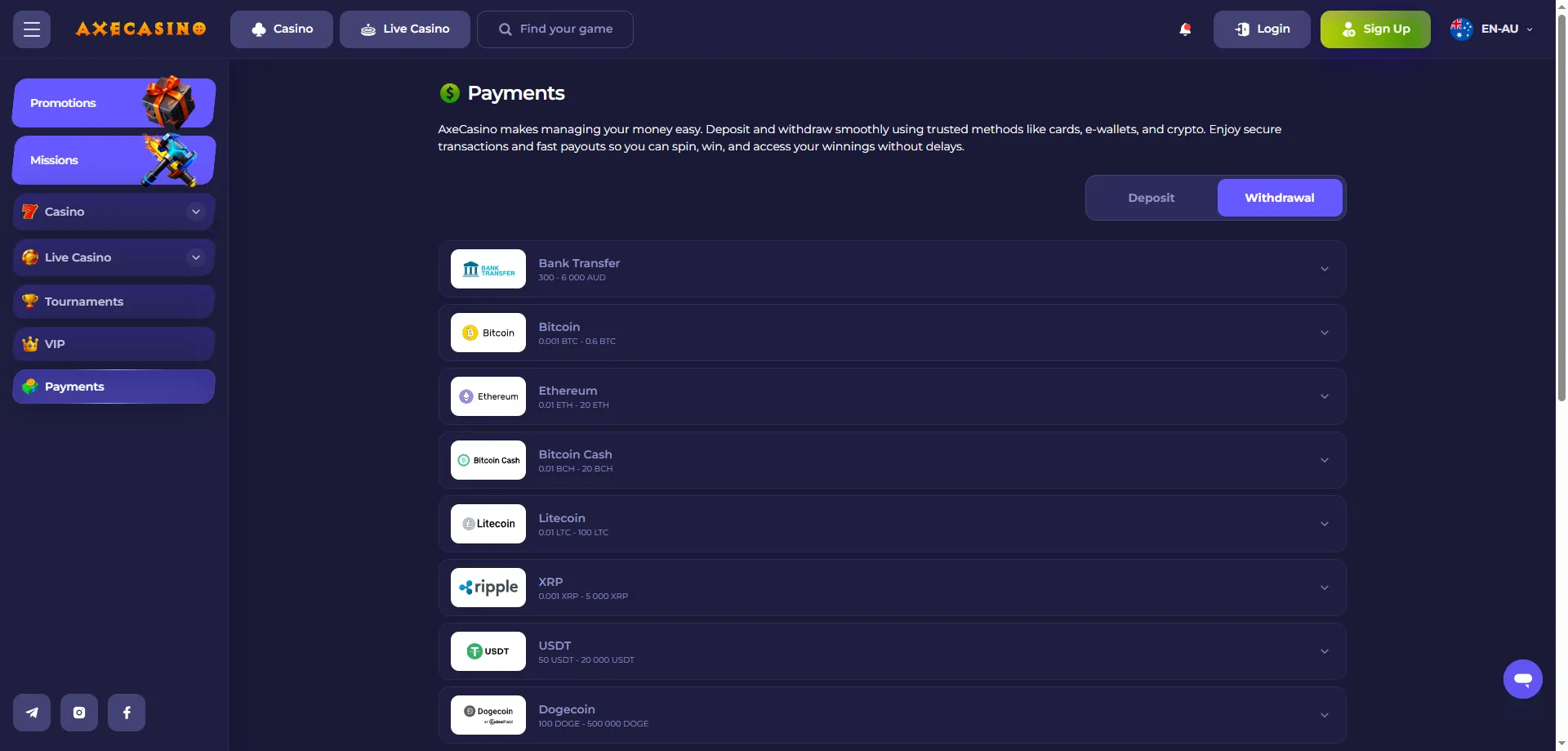Open the Telegram social link
1568x751 pixels.
click(x=32, y=713)
